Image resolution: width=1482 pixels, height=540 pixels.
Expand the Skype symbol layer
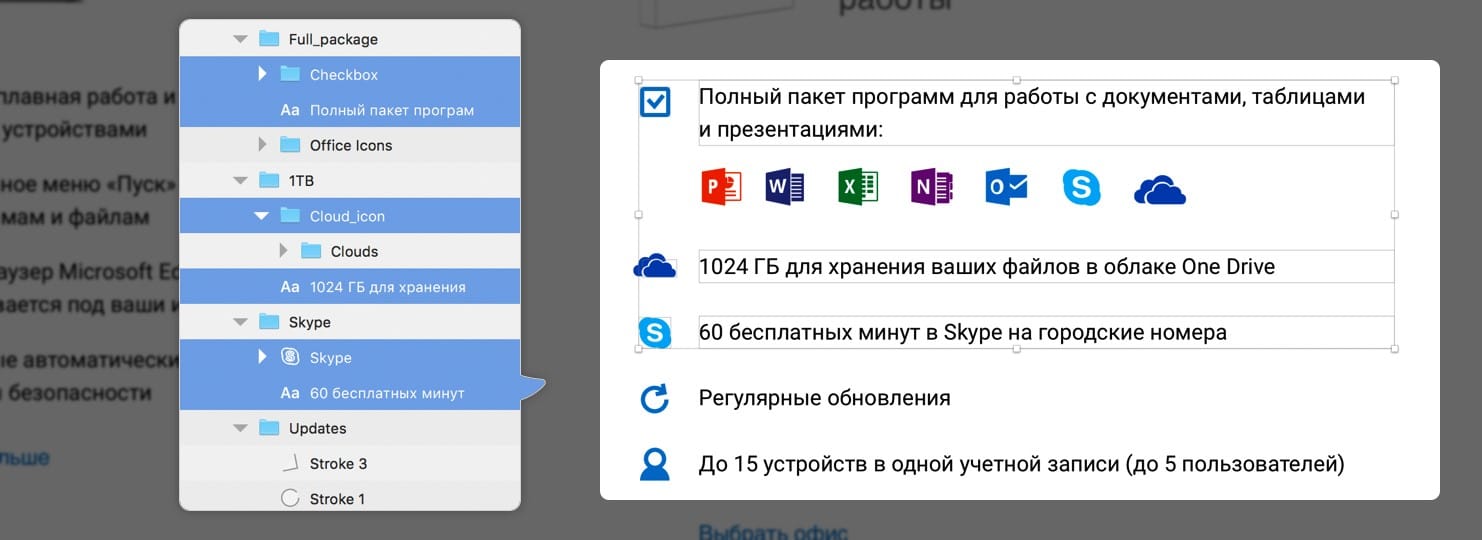(x=262, y=357)
